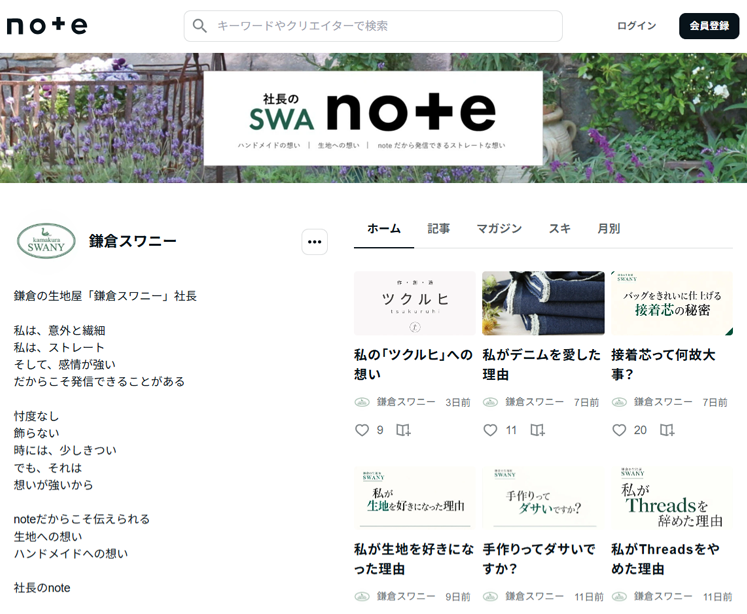
Task: Open article 接着芯って何故大事?
Action: coord(663,364)
